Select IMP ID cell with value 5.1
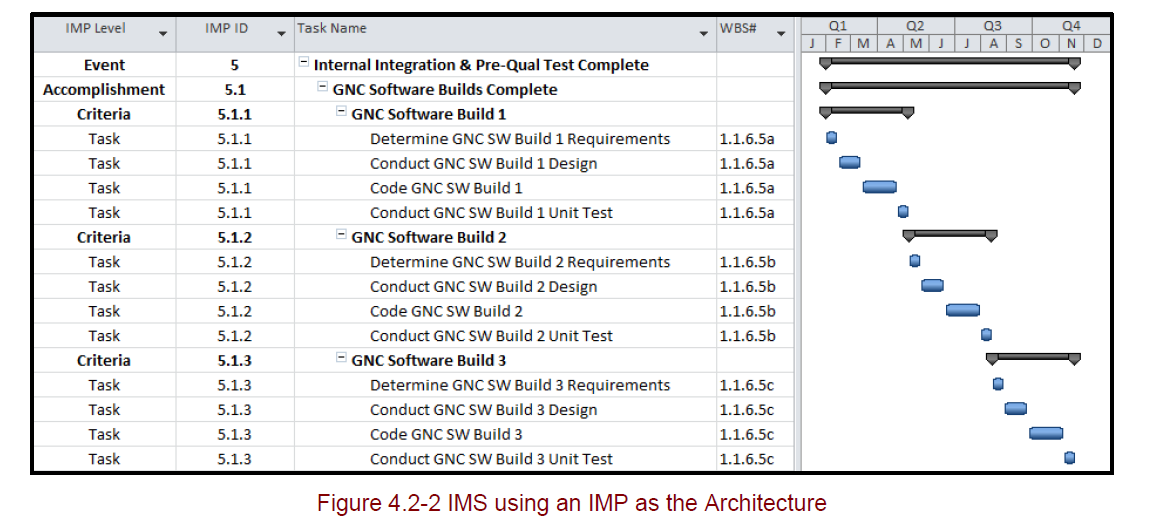 235,89
